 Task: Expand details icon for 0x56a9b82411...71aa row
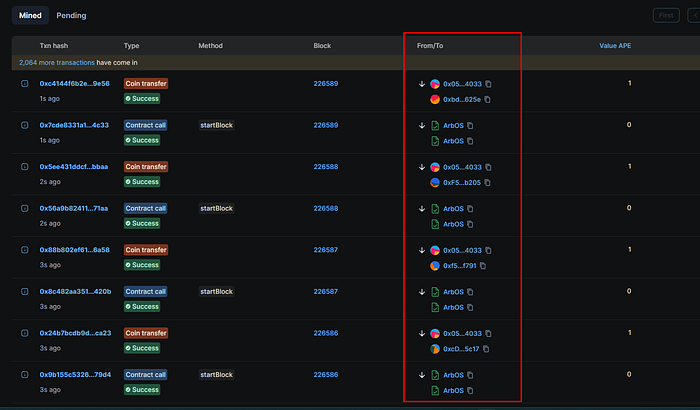25,208
